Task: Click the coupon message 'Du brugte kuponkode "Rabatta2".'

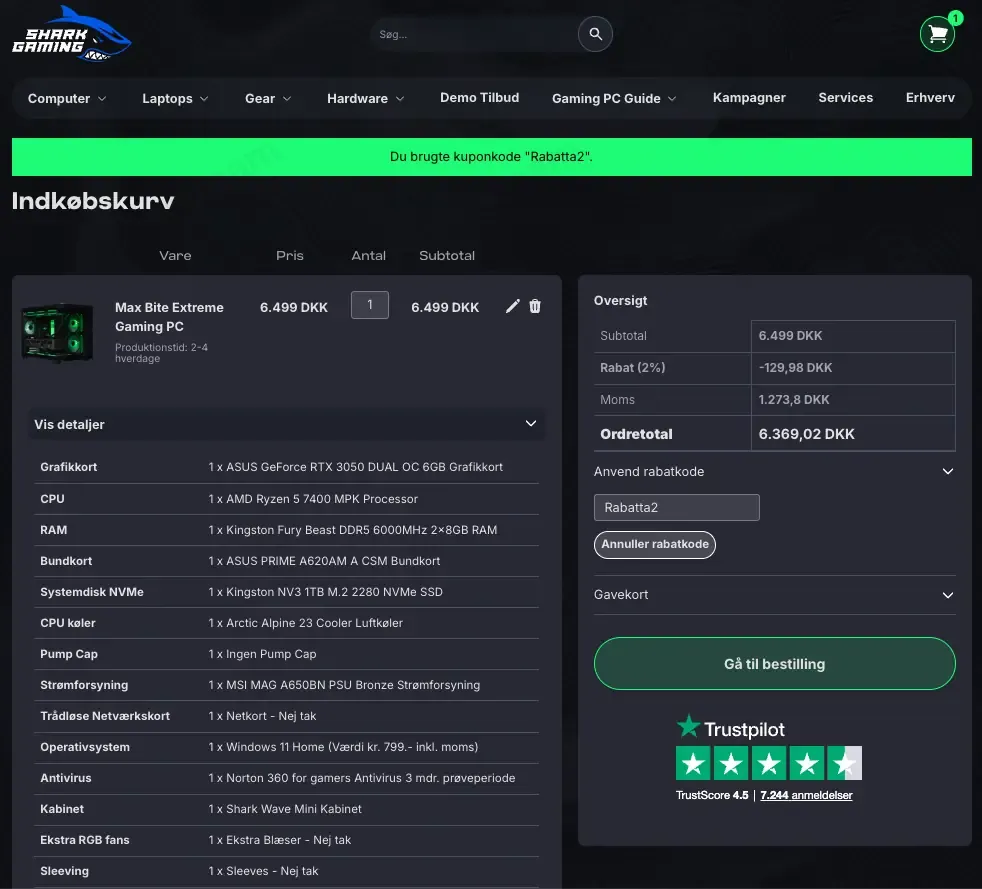Action: pyautogui.click(x=491, y=157)
